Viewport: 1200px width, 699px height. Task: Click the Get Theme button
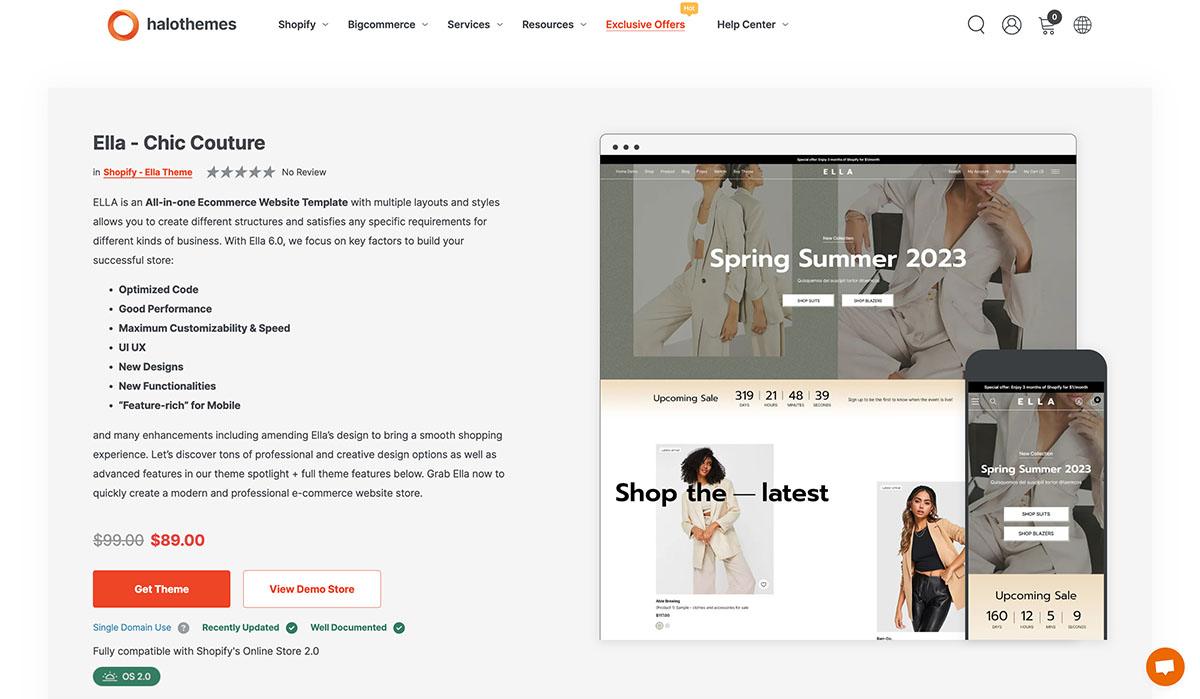click(x=161, y=588)
